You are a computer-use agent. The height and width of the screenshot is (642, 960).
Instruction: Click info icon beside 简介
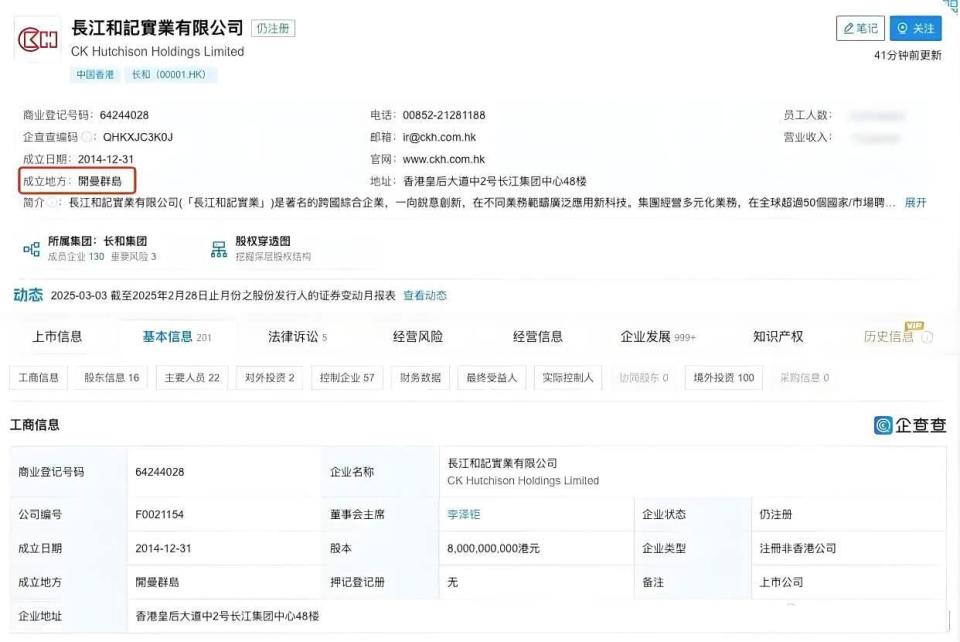tap(53, 203)
